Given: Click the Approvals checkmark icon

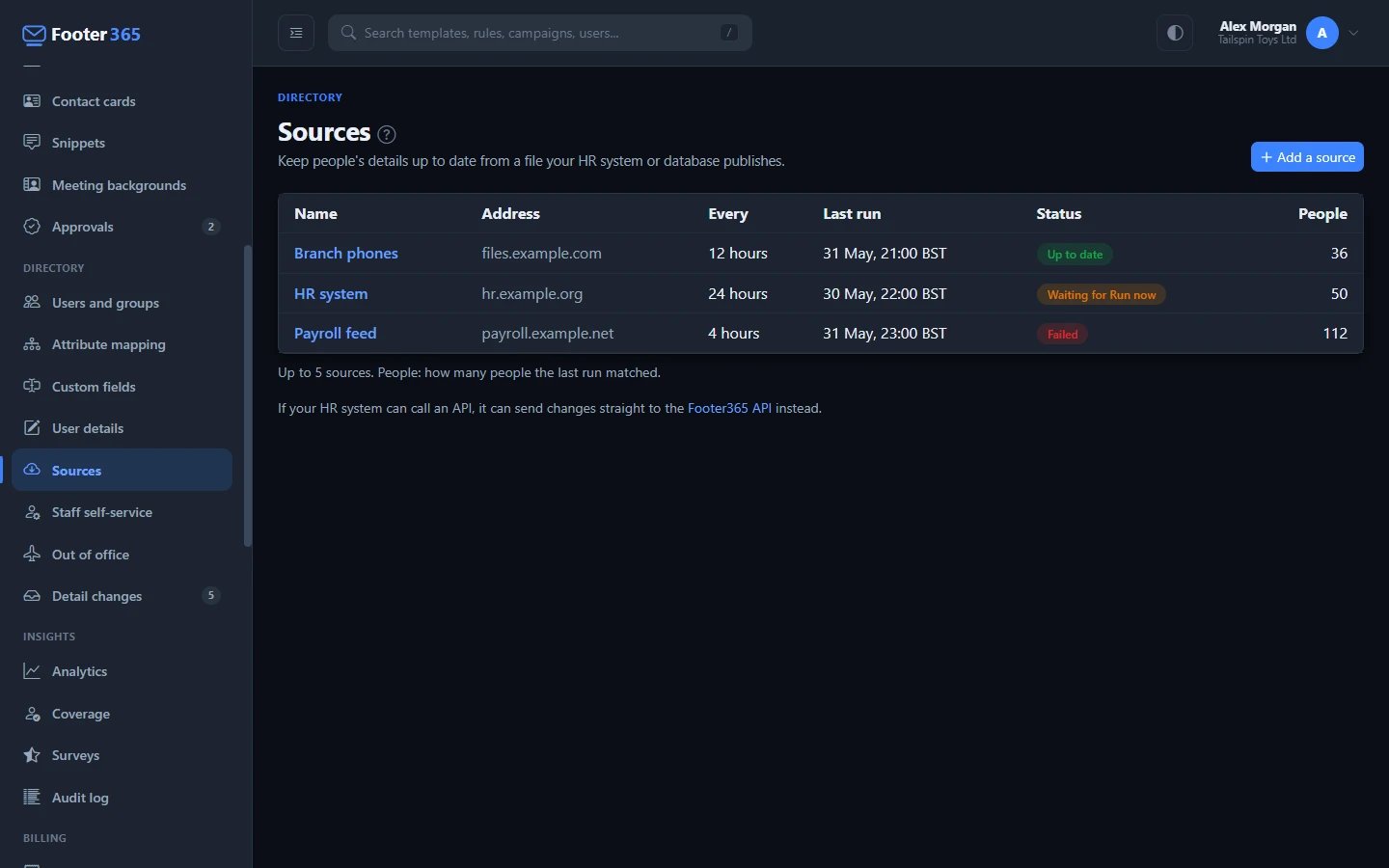Looking at the screenshot, I should point(32,226).
